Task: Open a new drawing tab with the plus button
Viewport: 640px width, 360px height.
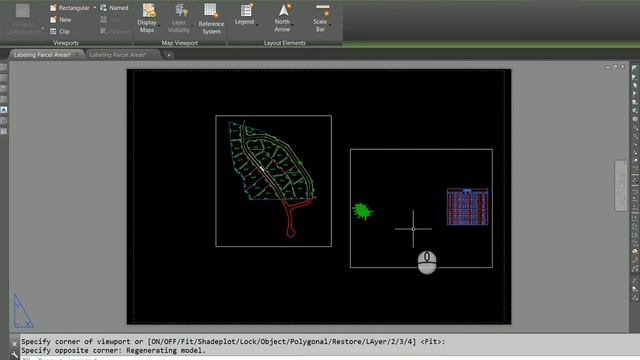Action: click(x=169, y=55)
